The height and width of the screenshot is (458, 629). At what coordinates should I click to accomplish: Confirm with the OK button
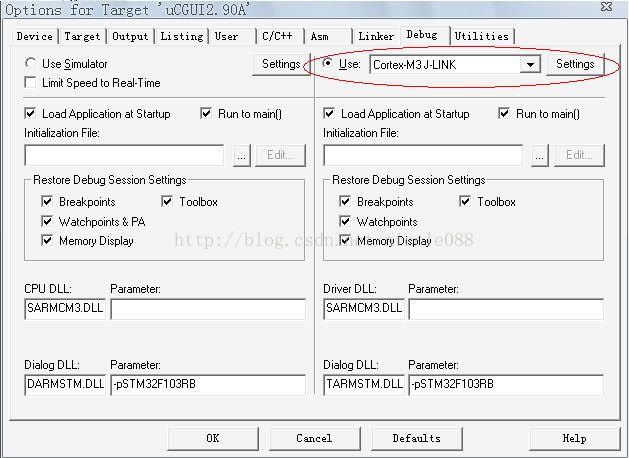pos(213,439)
